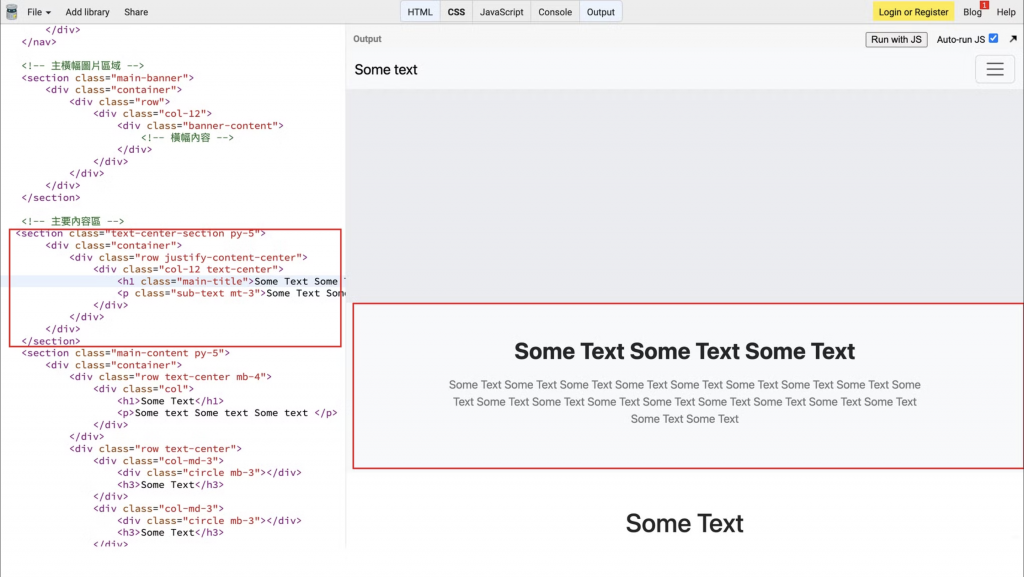Click Login or Register button

tap(913, 12)
